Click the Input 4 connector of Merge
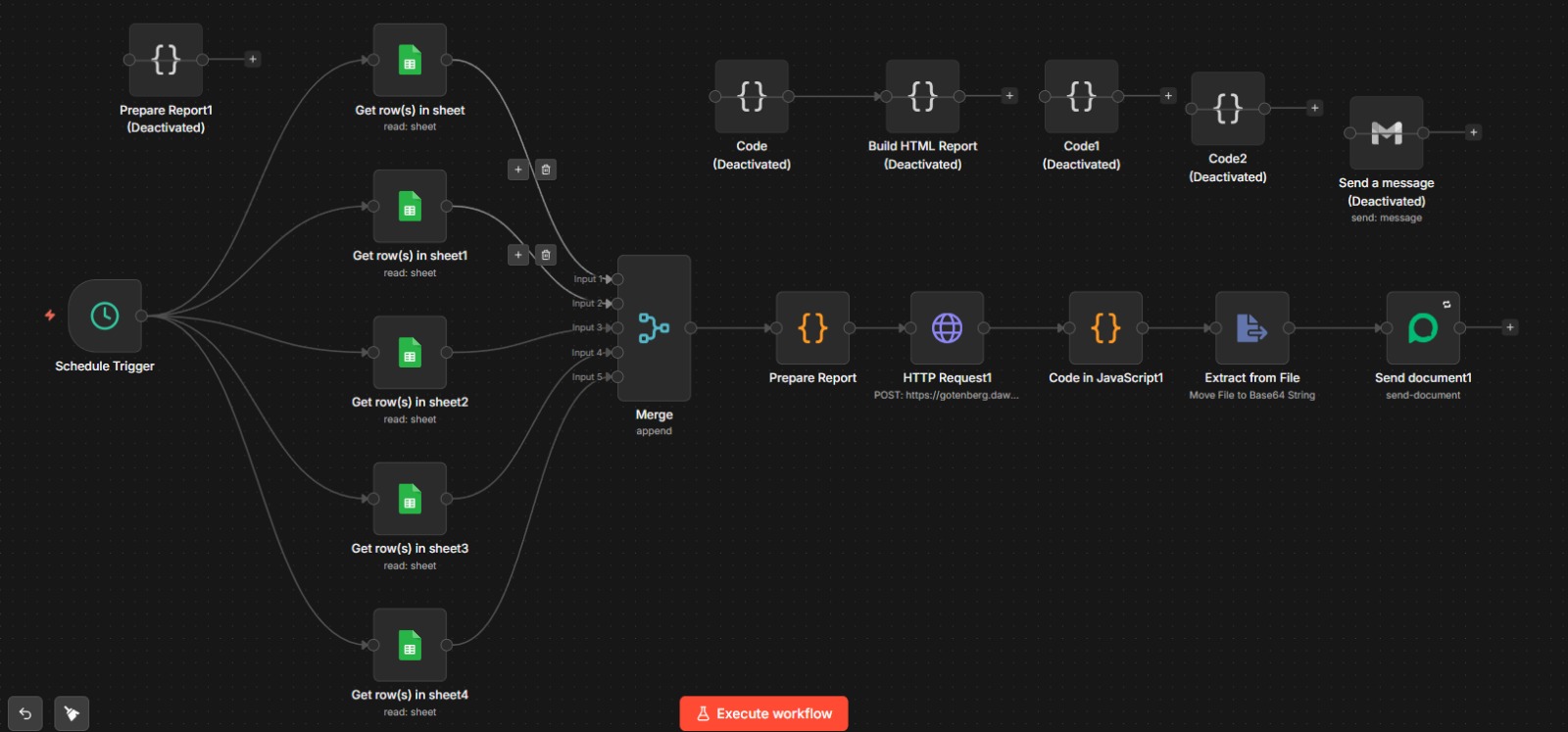1568x732 pixels. click(x=617, y=353)
